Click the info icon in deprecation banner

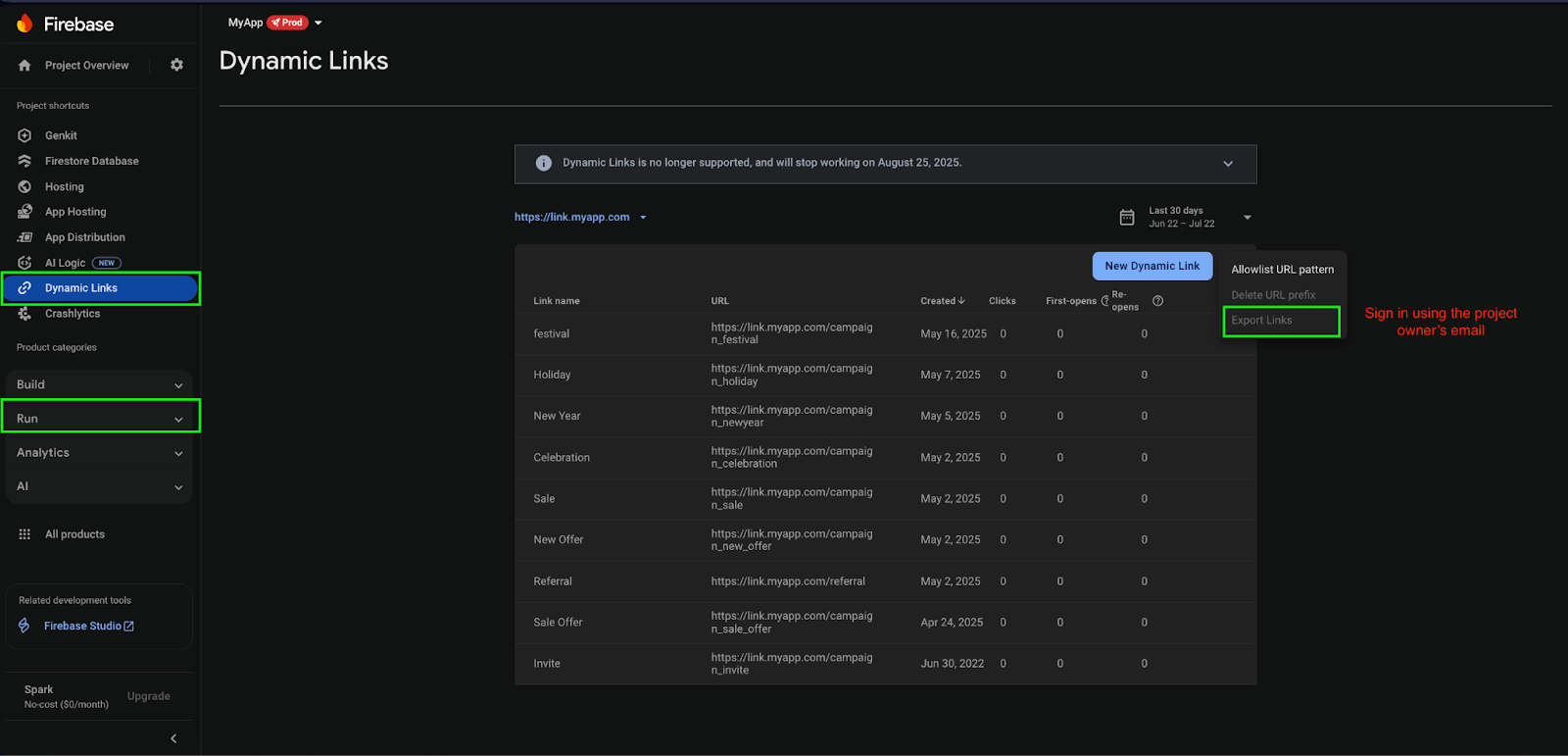[543, 163]
